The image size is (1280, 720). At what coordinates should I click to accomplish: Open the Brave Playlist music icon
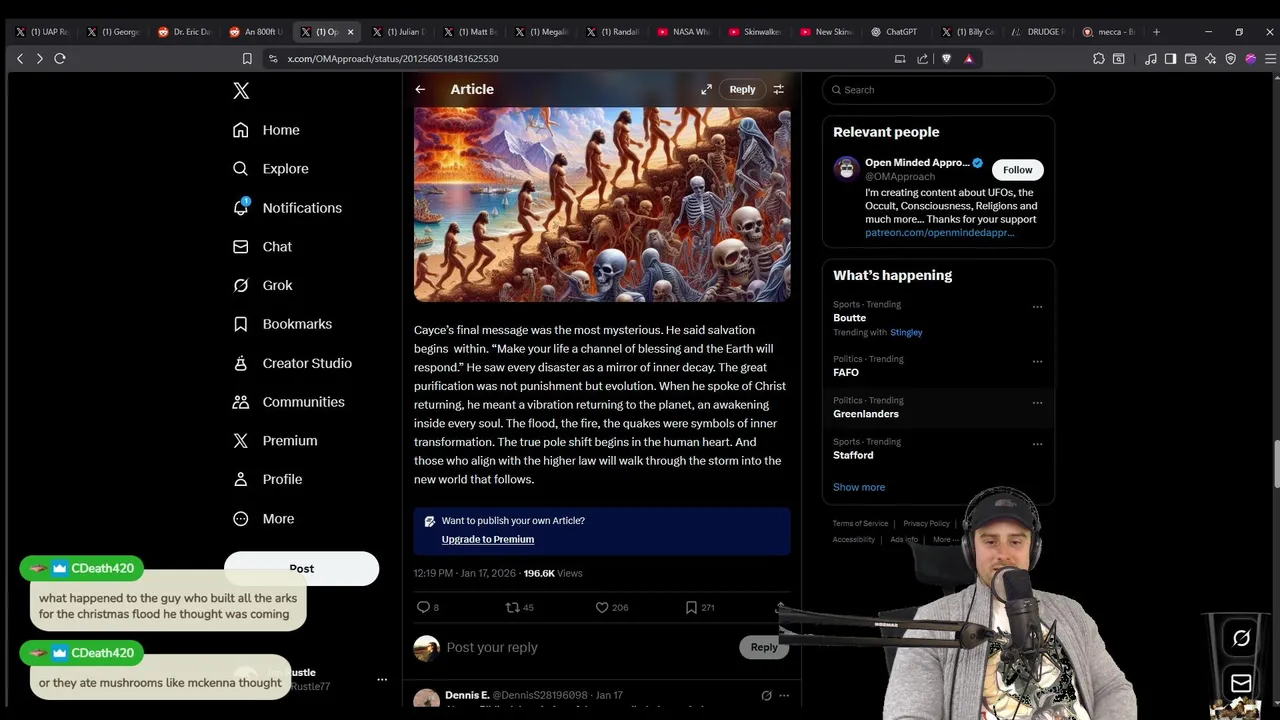pos(1150,59)
